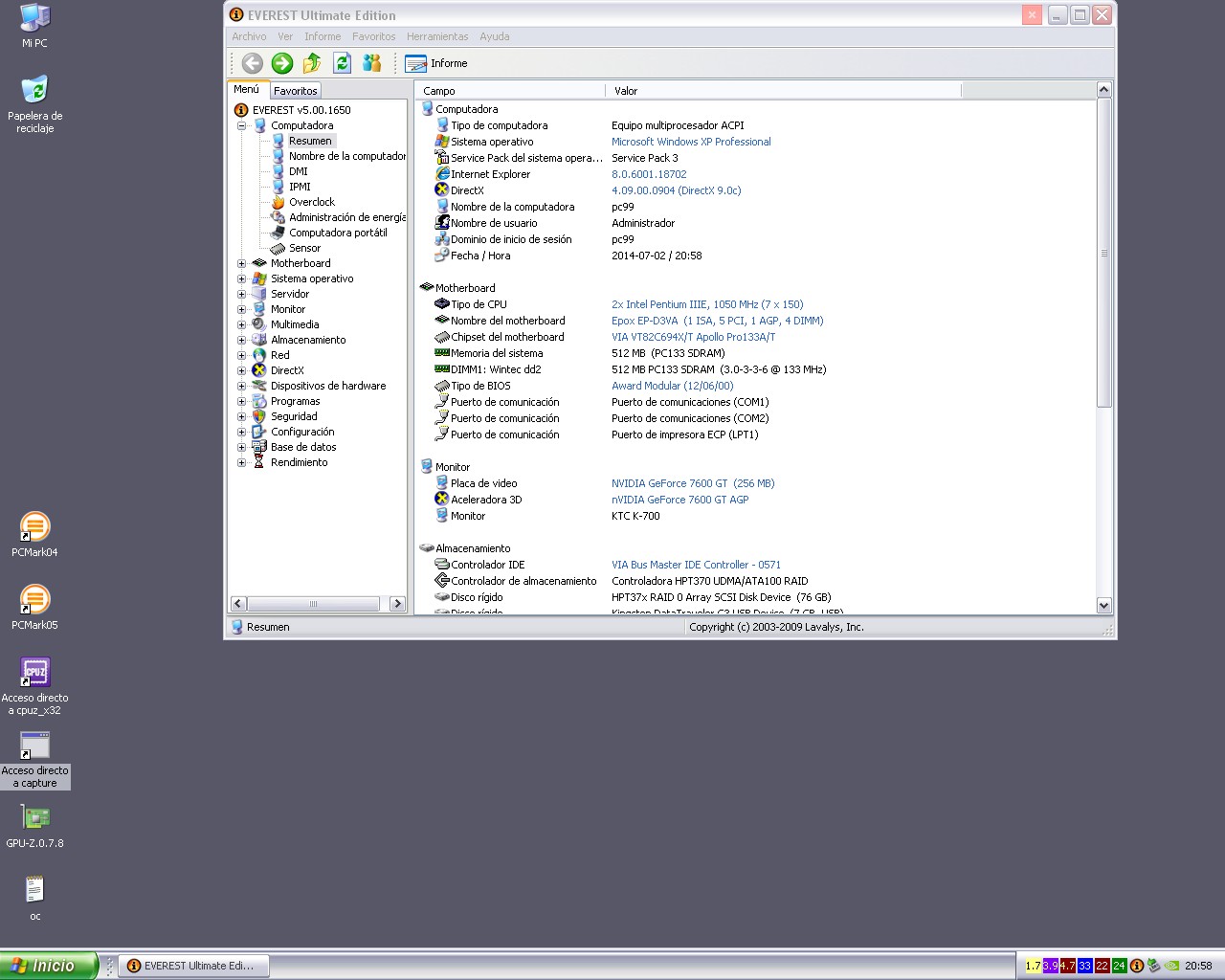Select the Resumen tree item
The width and height of the screenshot is (1225, 980).
coord(310,141)
